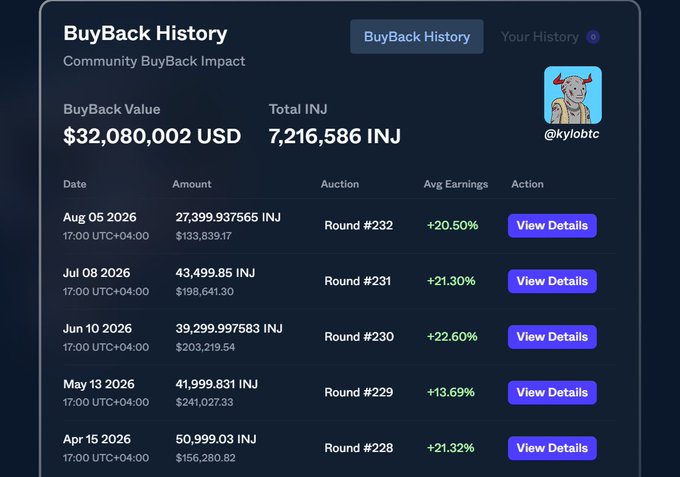
Task: Select the Auction column header
Action: [x=340, y=184]
